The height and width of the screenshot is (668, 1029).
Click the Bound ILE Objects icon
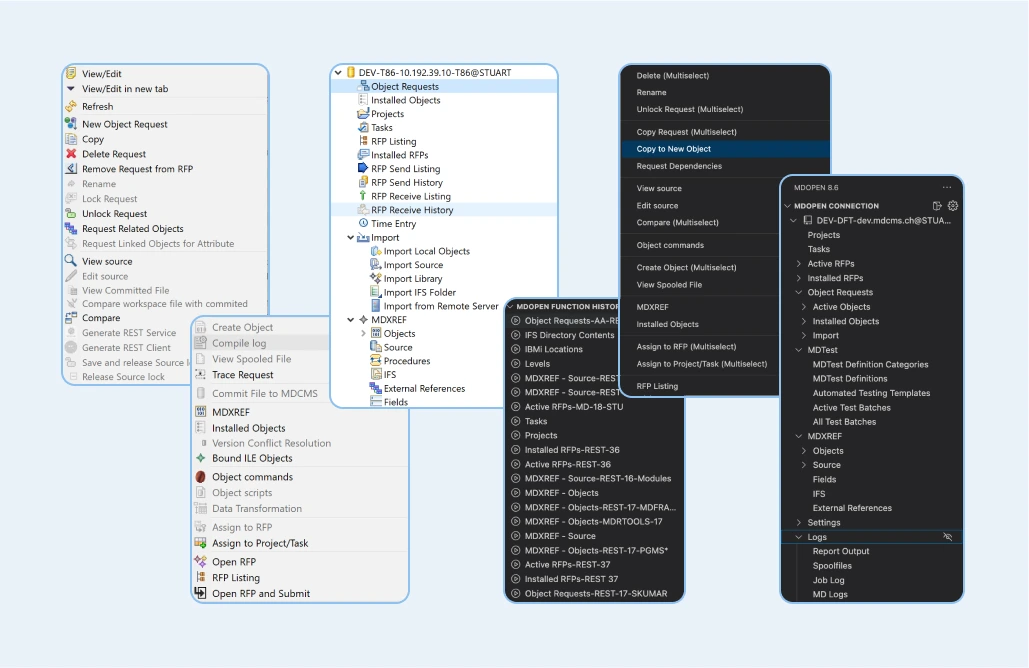[201, 459]
